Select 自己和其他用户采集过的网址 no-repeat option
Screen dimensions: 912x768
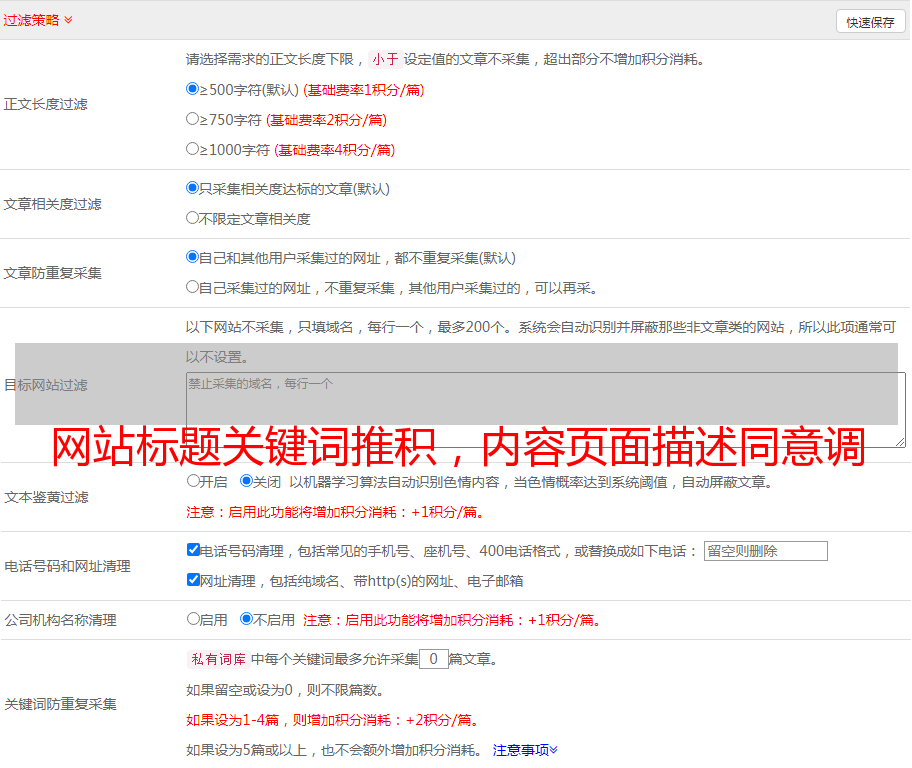click(x=193, y=257)
